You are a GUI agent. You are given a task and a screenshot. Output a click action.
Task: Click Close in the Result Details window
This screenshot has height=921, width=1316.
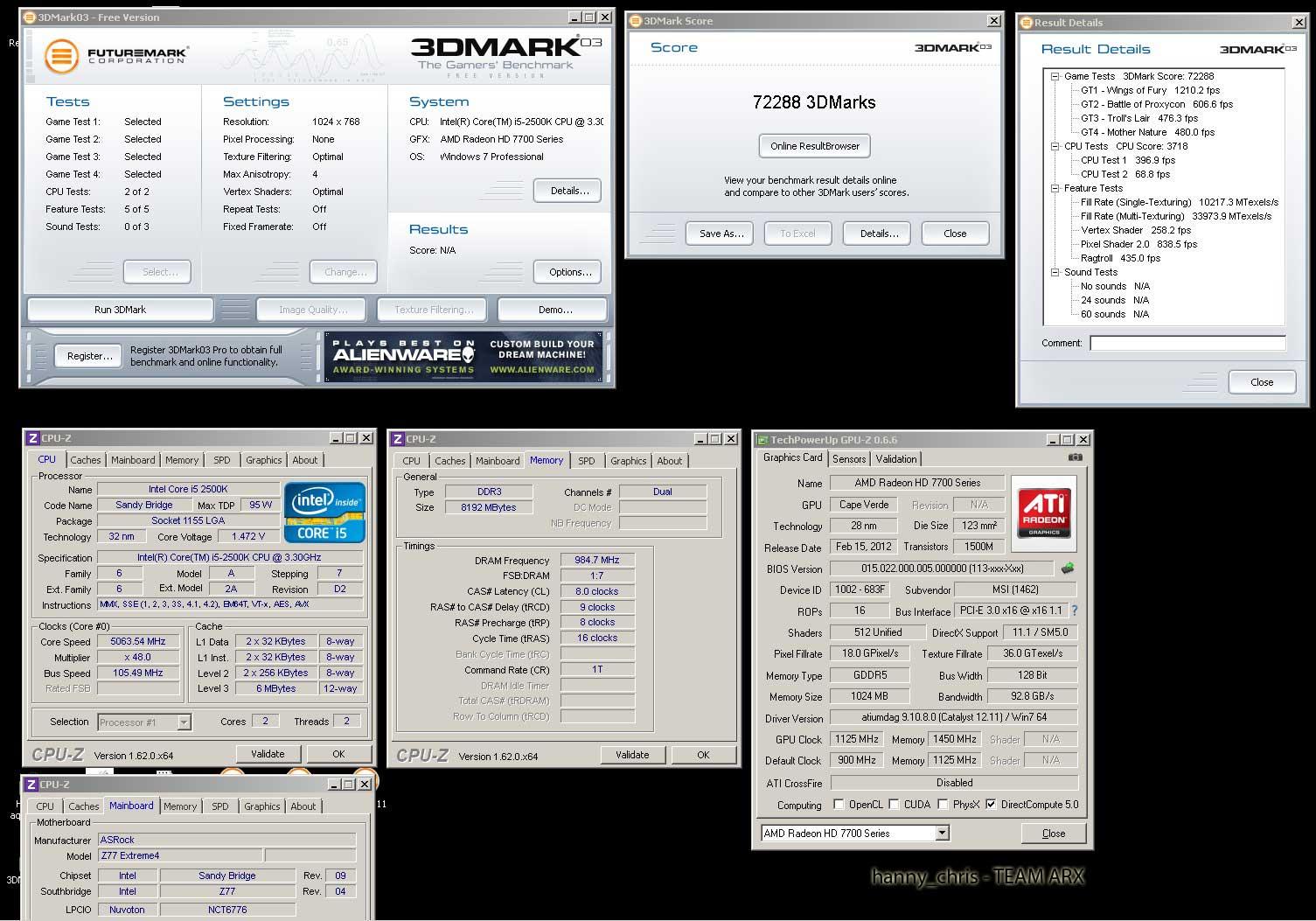point(1262,382)
